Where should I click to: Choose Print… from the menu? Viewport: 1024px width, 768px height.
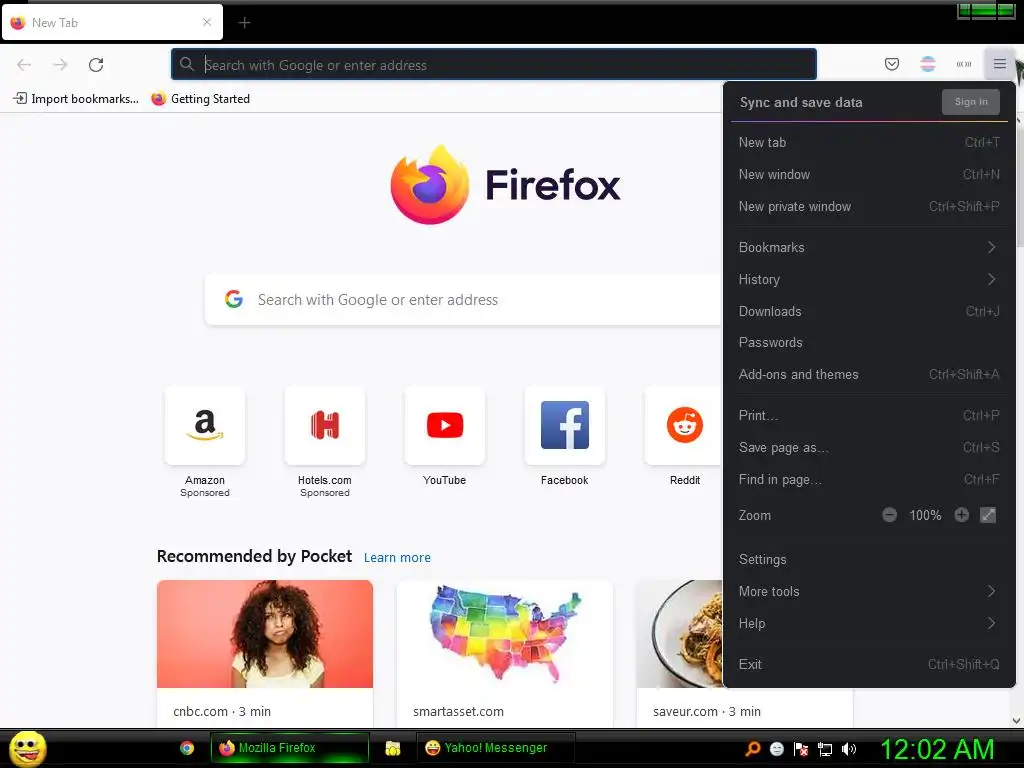point(869,415)
